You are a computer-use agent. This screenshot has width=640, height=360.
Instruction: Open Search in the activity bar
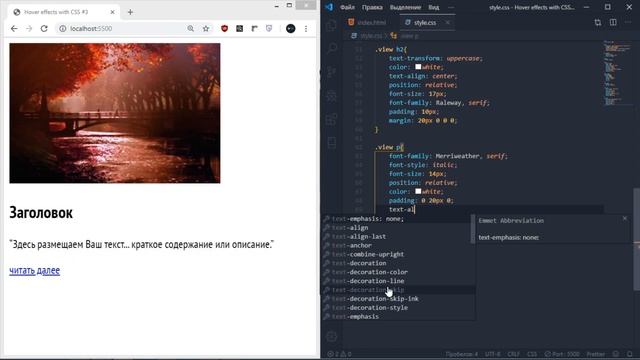pos(331,48)
